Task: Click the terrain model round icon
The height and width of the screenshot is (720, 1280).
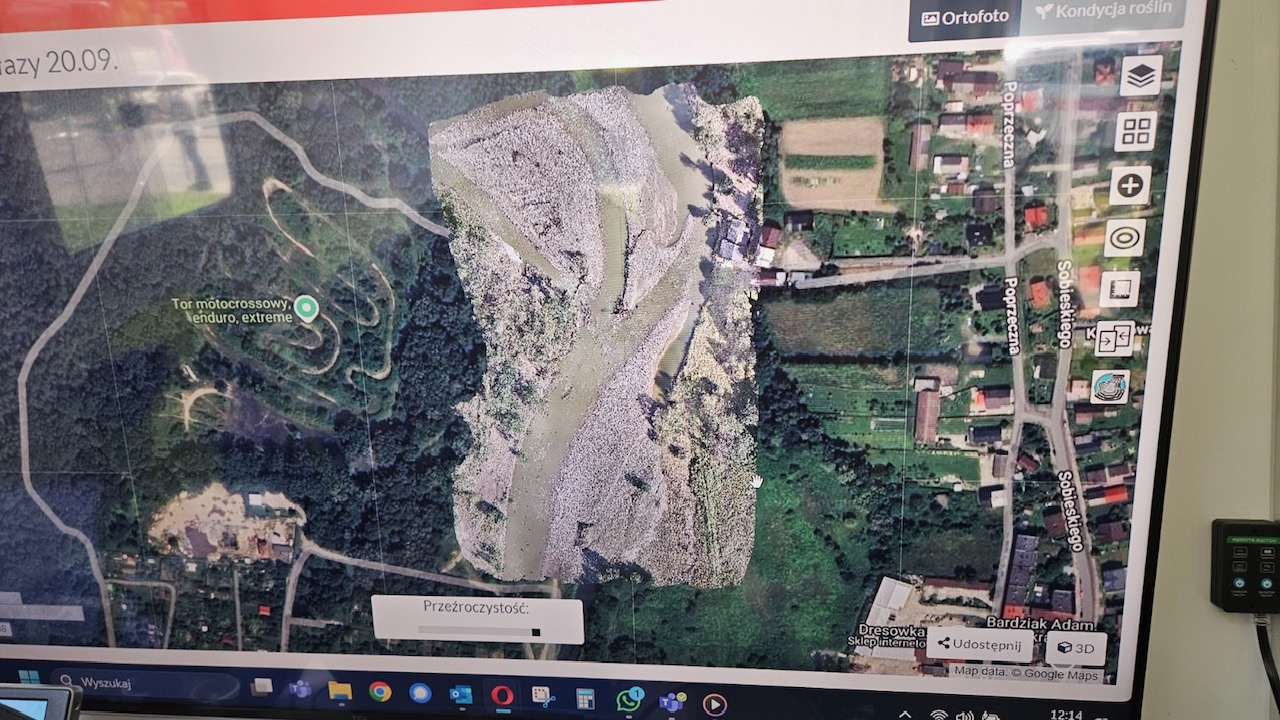Action: click(1109, 386)
